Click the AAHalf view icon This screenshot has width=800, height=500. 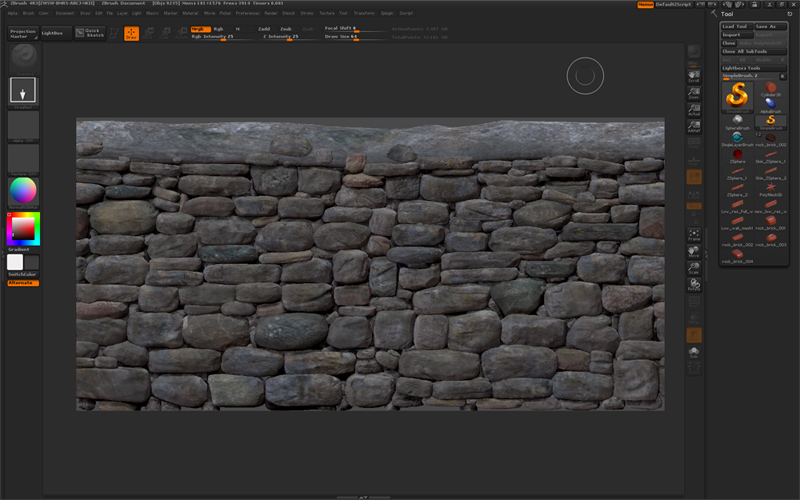(x=695, y=128)
